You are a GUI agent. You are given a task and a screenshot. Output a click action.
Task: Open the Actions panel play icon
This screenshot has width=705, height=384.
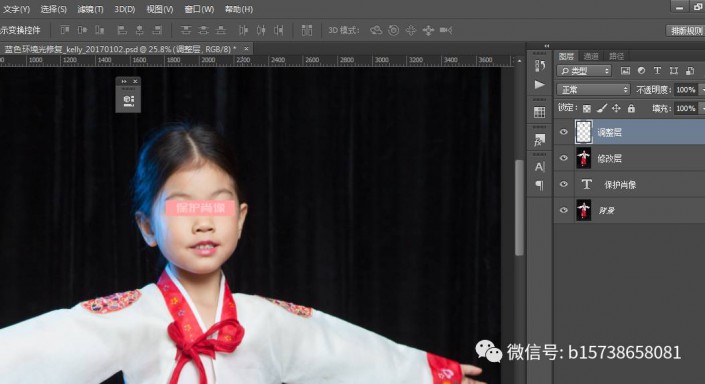click(540, 85)
